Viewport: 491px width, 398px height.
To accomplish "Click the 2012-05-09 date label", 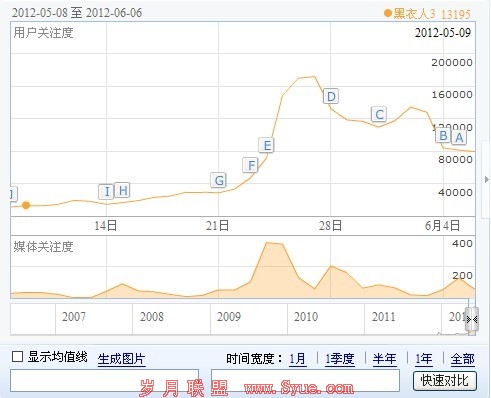I will click(443, 33).
